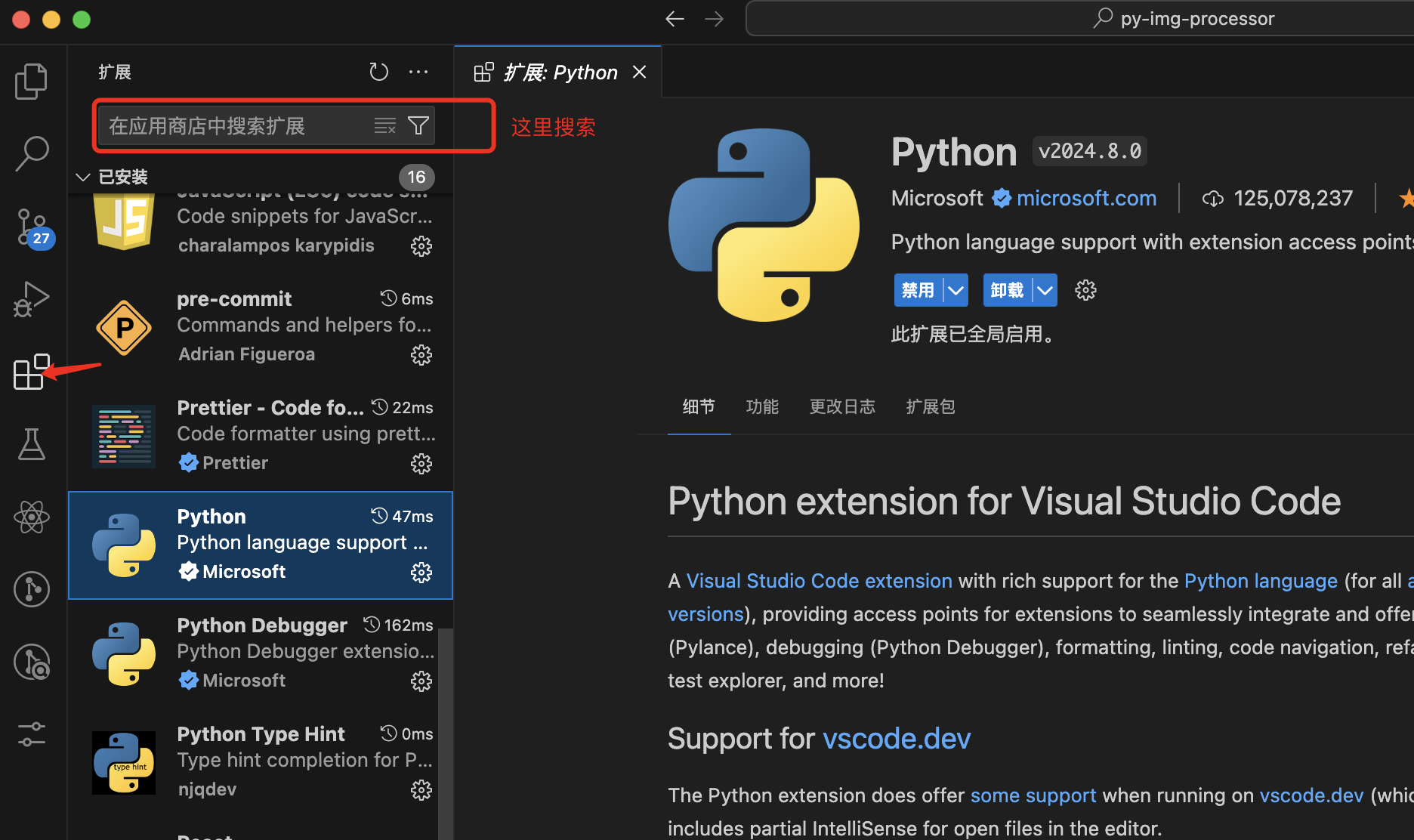Manage pre-commit extension gear
Image resolution: width=1414 pixels, height=840 pixels.
tap(421, 355)
